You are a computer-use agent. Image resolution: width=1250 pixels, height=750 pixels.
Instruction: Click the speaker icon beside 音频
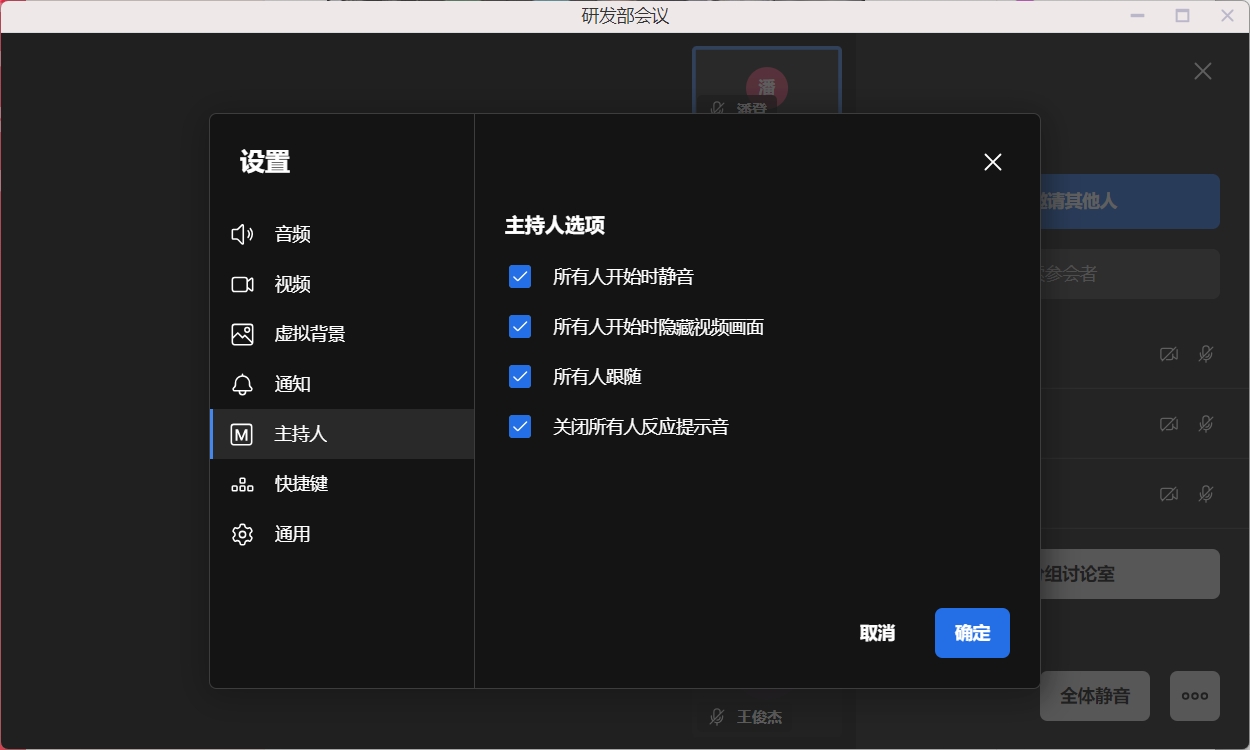[242, 234]
